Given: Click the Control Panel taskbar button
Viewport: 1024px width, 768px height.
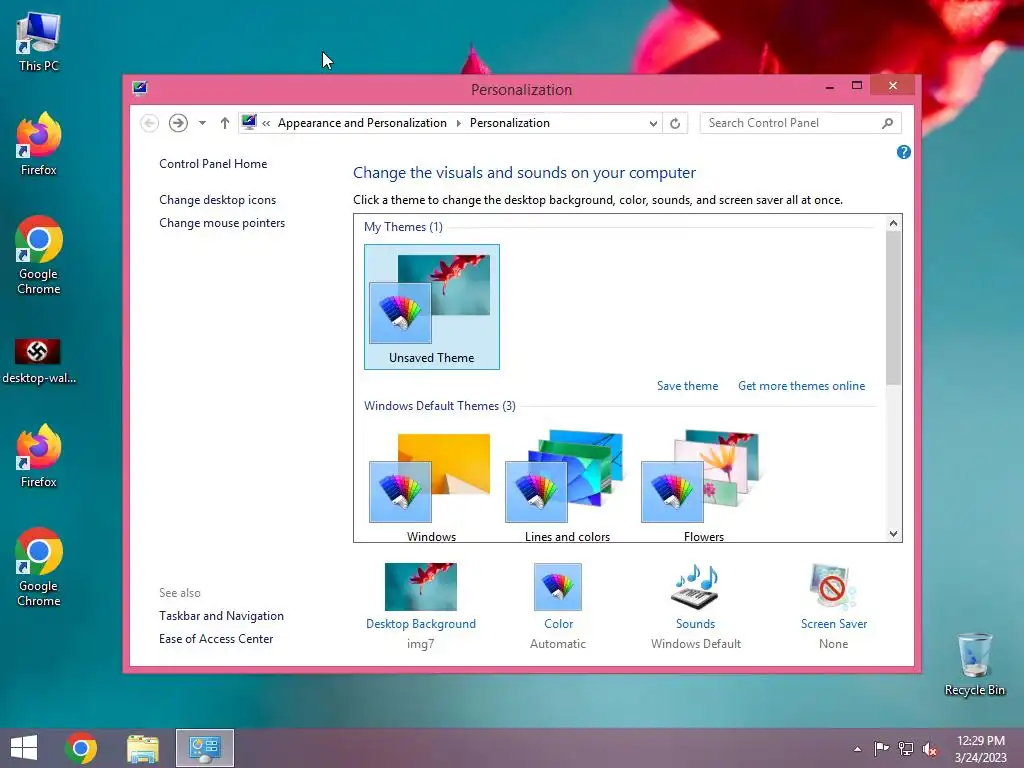Looking at the screenshot, I should (x=204, y=748).
